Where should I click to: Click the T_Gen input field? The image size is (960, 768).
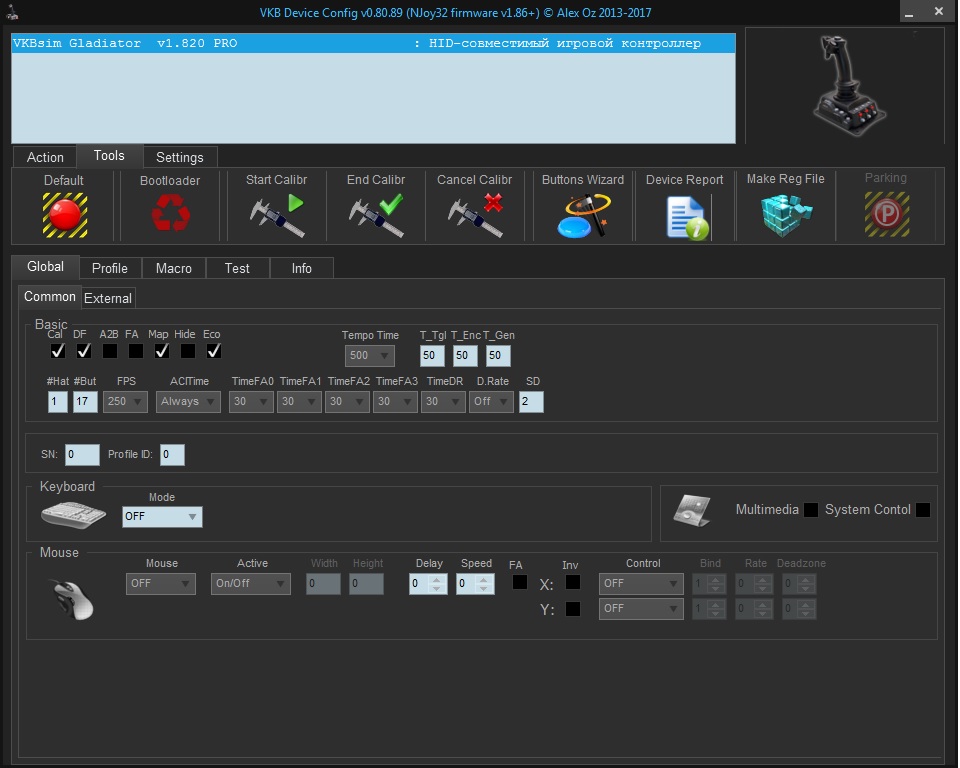pos(498,355)
